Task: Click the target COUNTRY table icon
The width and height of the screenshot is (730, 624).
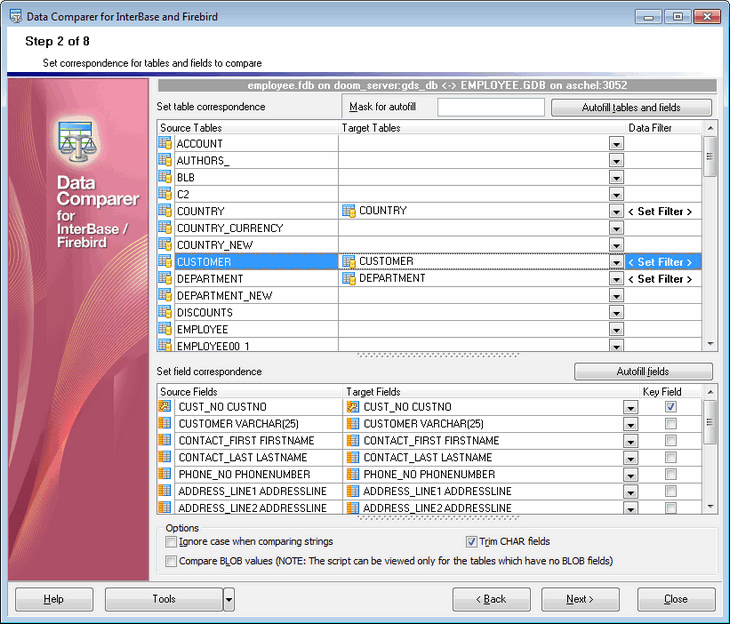Action: pyautogui.click(x=349, y=210)
